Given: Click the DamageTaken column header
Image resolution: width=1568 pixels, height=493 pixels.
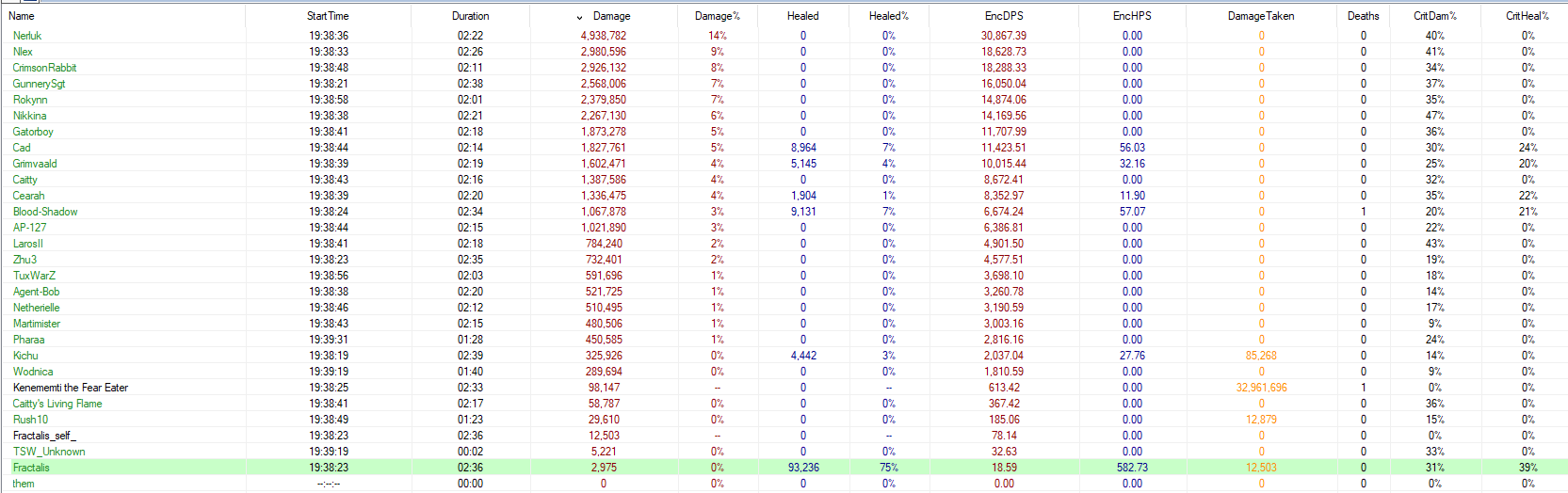Looking at the screenshot, I should click(1261, 16).
